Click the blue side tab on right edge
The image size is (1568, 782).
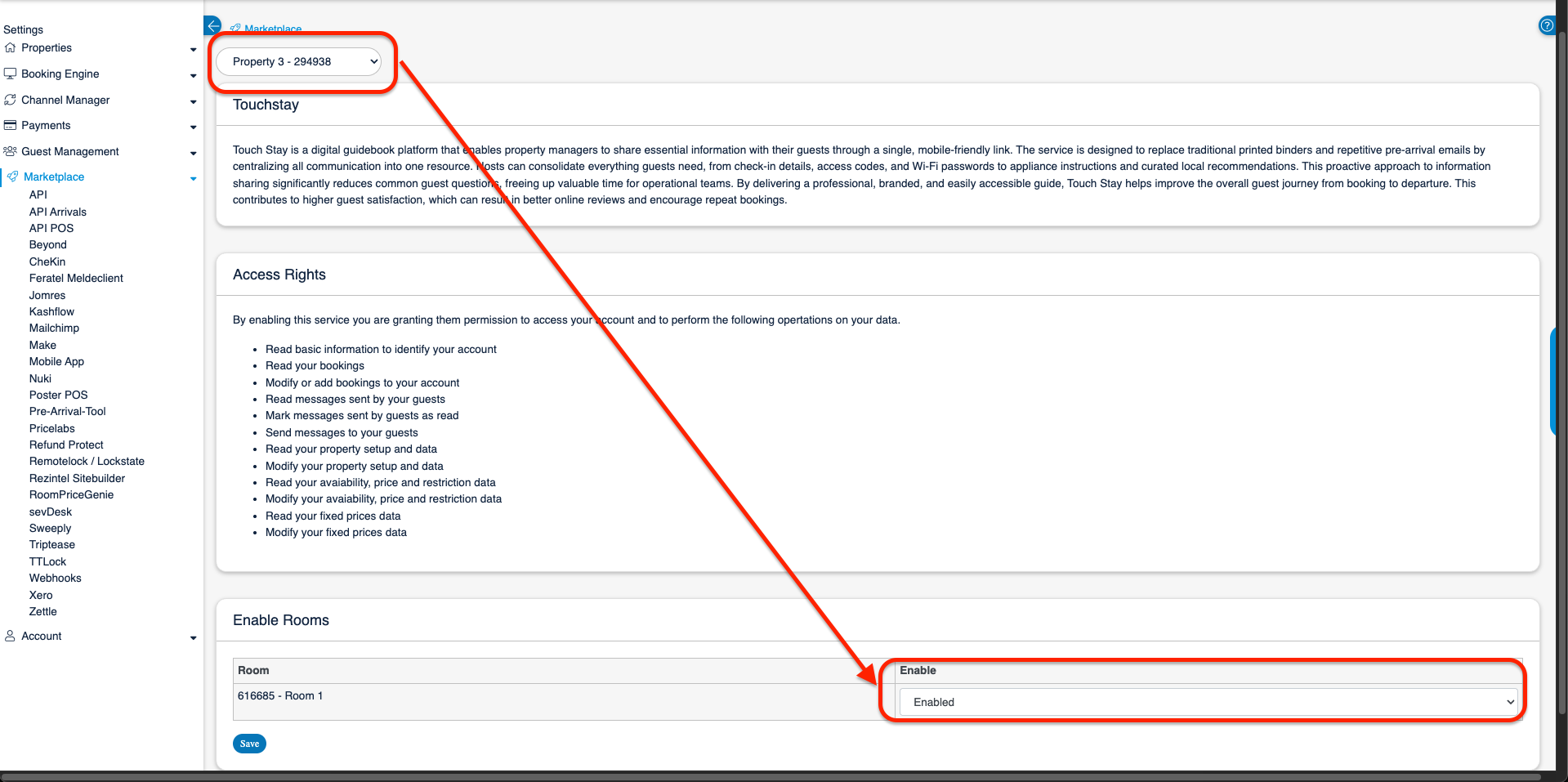pyautogui.click(x=1552, y=382)
